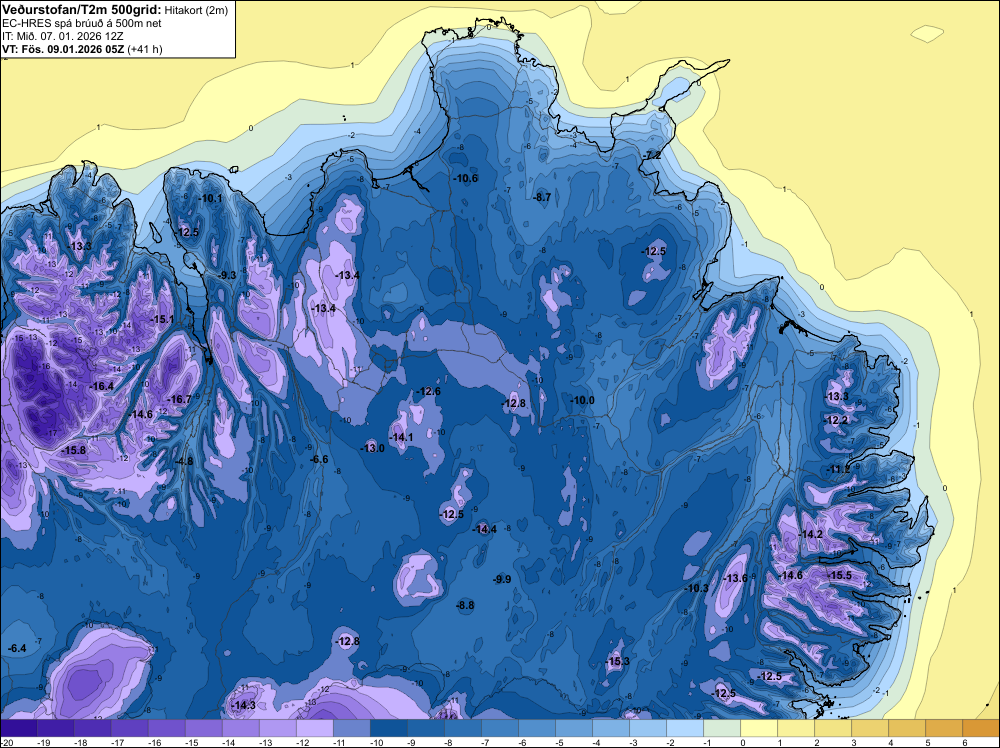Select the legend swatch labeled -8
This screenshot has width=1000, height=748.
click(462, 728)
